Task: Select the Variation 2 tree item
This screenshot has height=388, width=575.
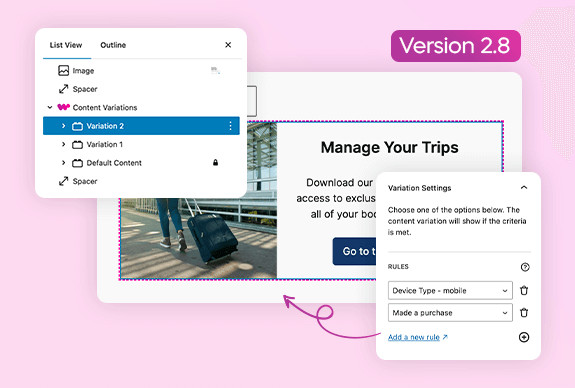Action: click(x=141, y=126)
